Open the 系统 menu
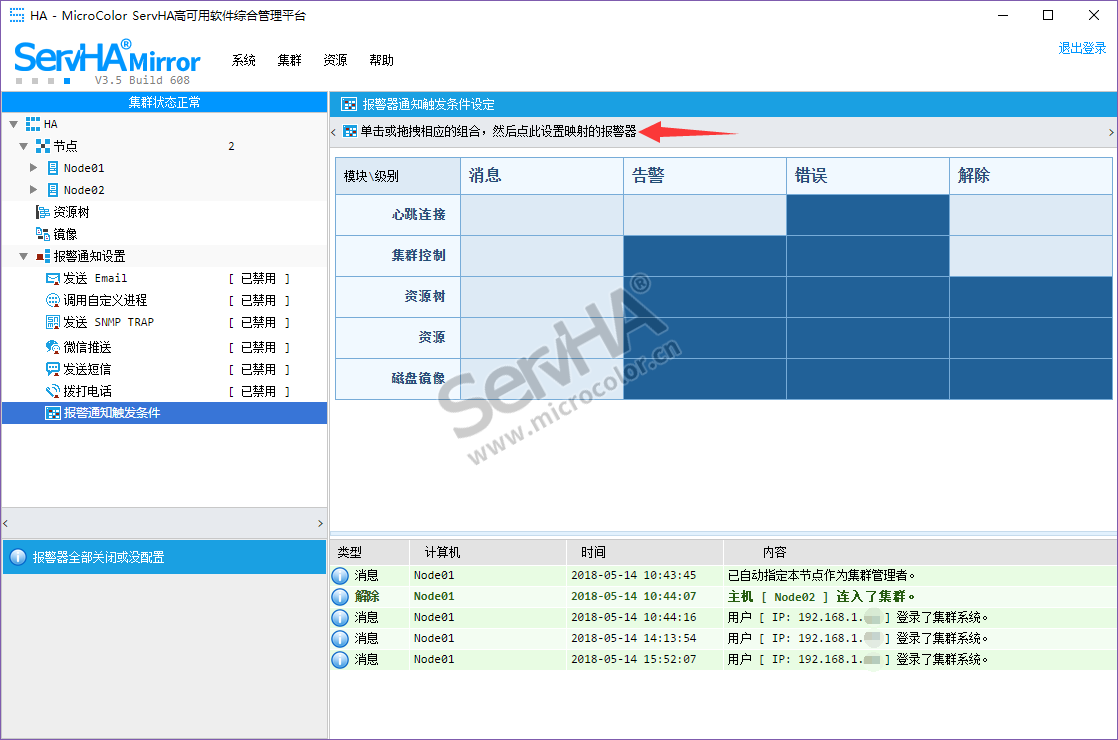 (244, 60)
